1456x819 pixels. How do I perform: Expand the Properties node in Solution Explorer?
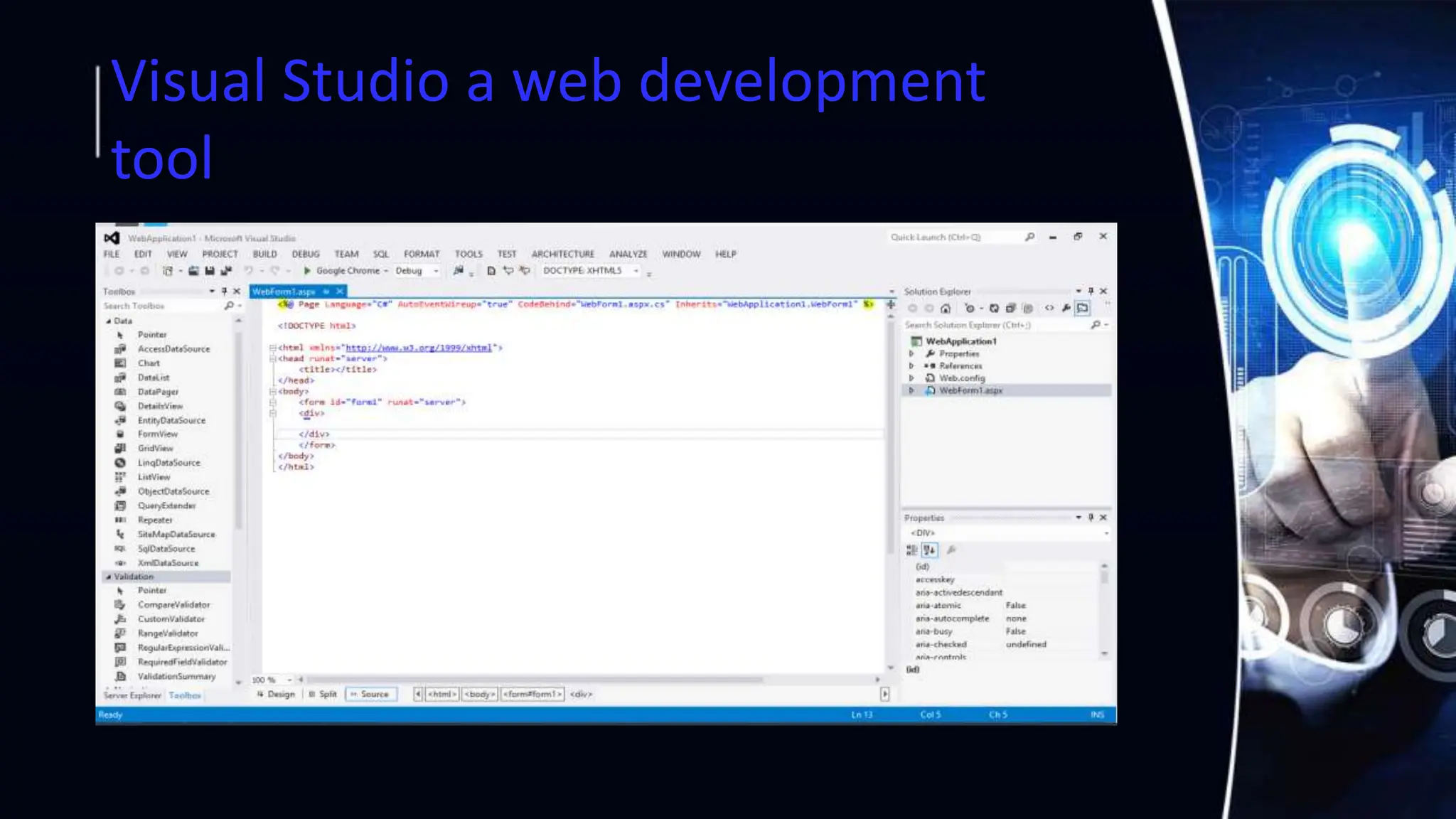point(911,354)
